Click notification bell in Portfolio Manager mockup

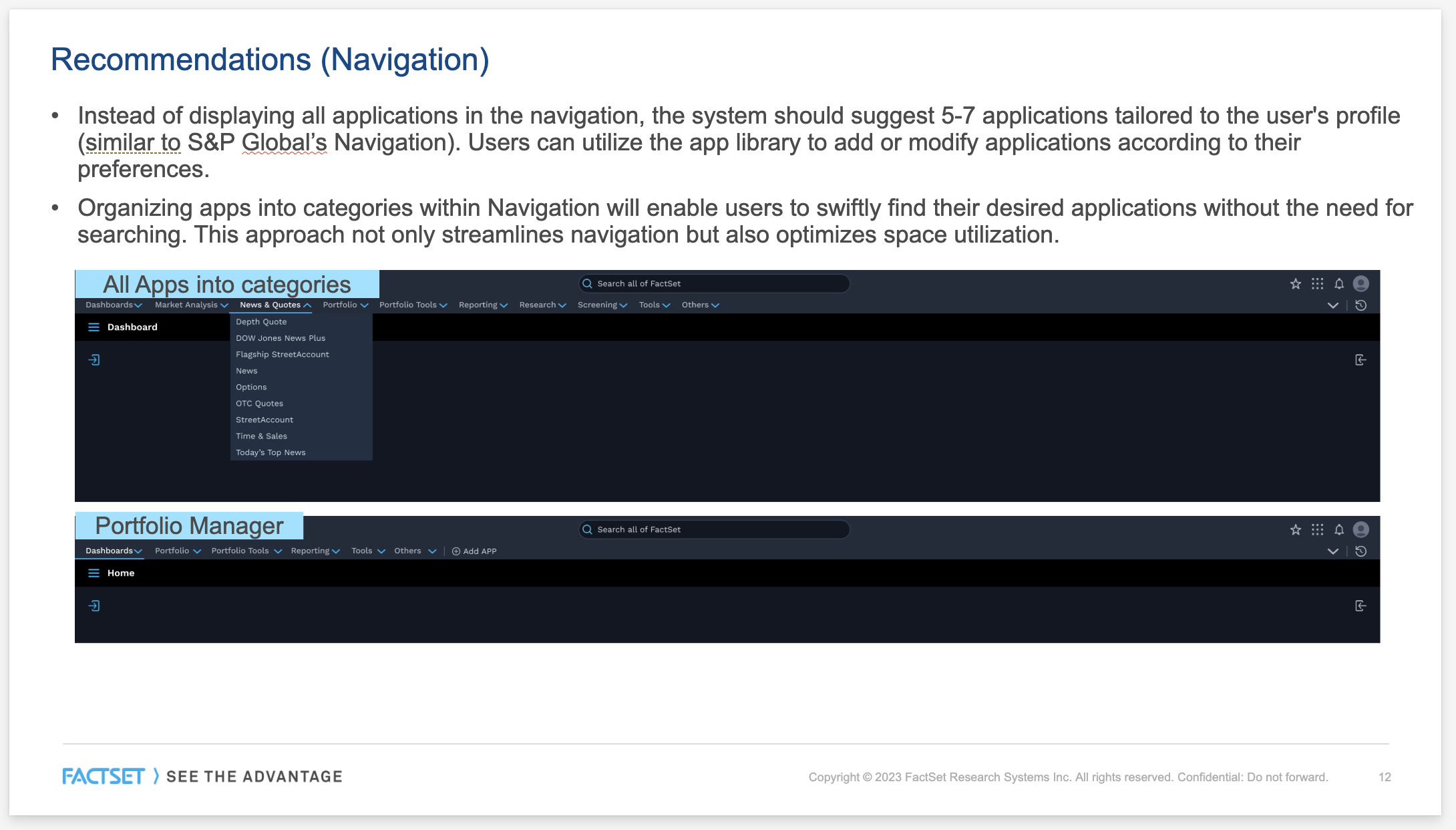1339,530
